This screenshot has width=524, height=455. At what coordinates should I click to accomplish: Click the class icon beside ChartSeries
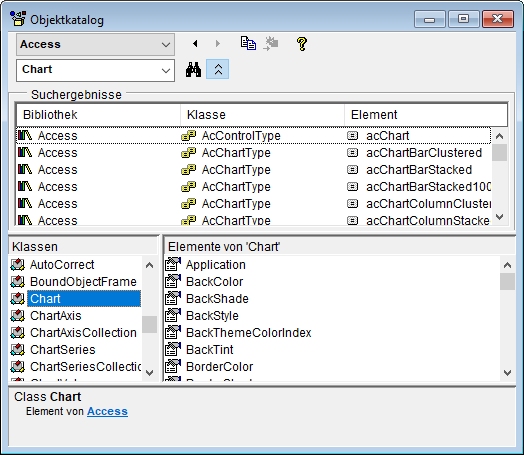tap(17, 350)
